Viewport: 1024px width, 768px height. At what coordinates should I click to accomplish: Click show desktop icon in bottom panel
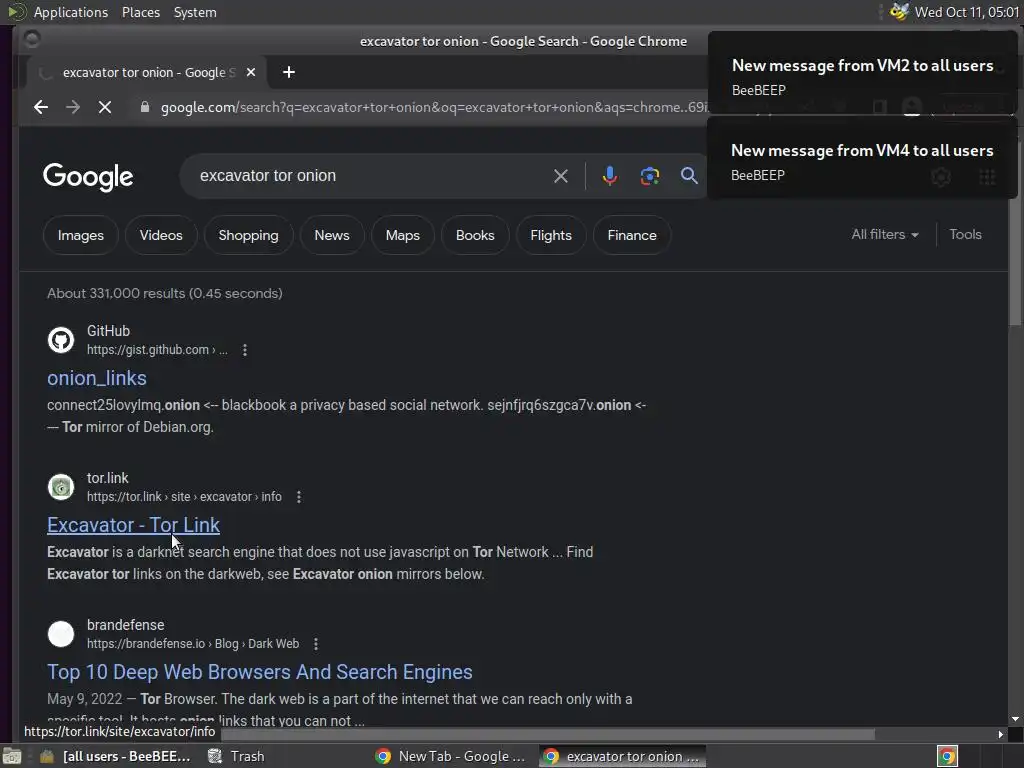12,756
